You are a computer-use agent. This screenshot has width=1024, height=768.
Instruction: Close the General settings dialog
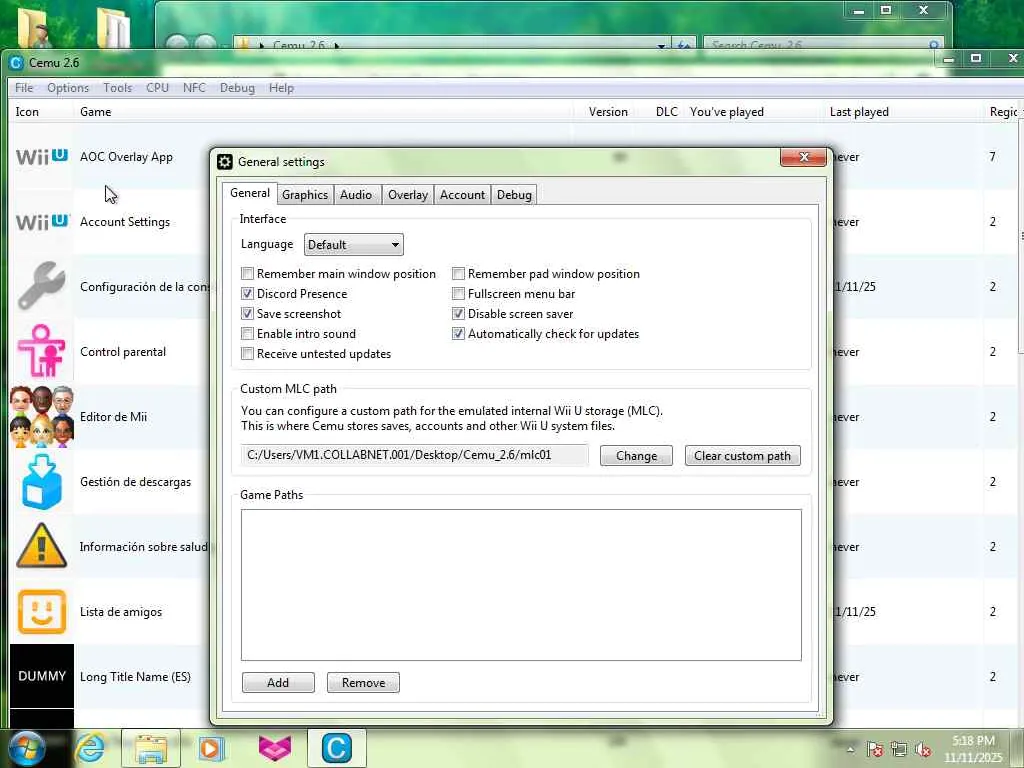pyautogui.click(x=803, y=157)
